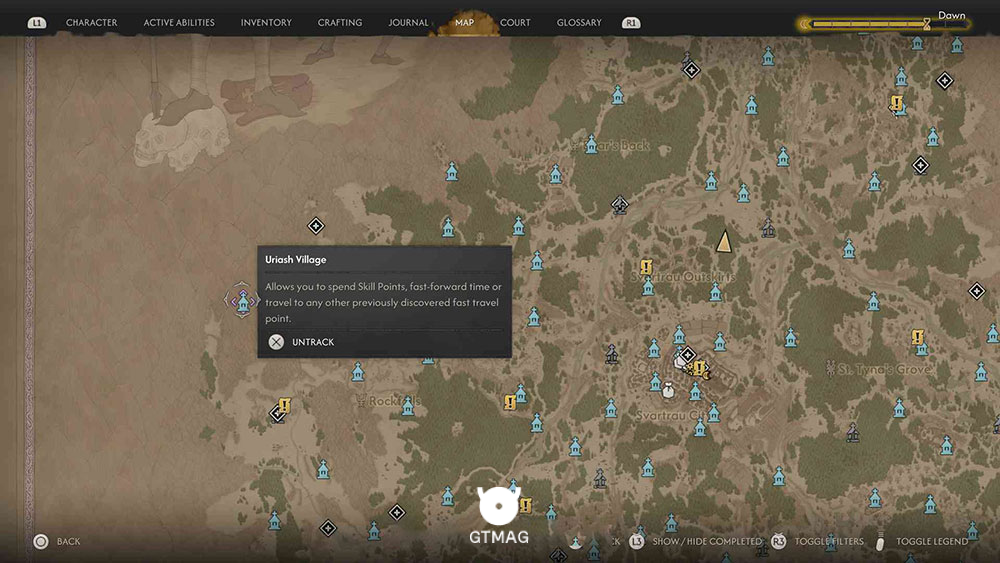Image resolution: width=1000 pixels, height=563 pixels.
Task: Click Untrack in the Uriash Village tooltip
Action: [302, 342]
